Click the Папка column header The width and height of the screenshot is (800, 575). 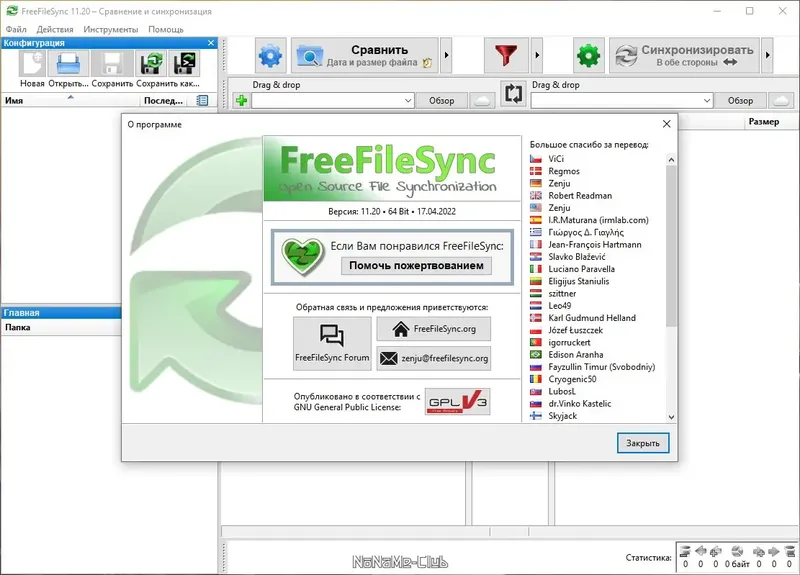pos(61,328)
